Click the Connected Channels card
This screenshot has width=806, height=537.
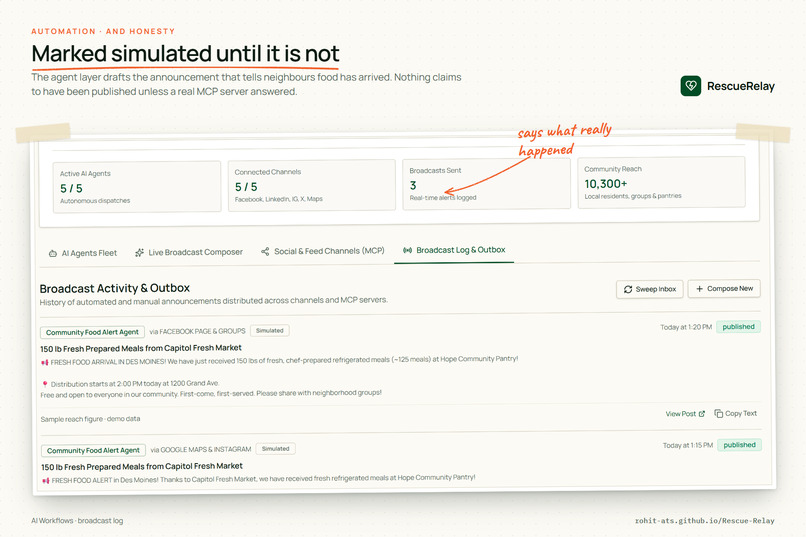(x=312, y=185)
